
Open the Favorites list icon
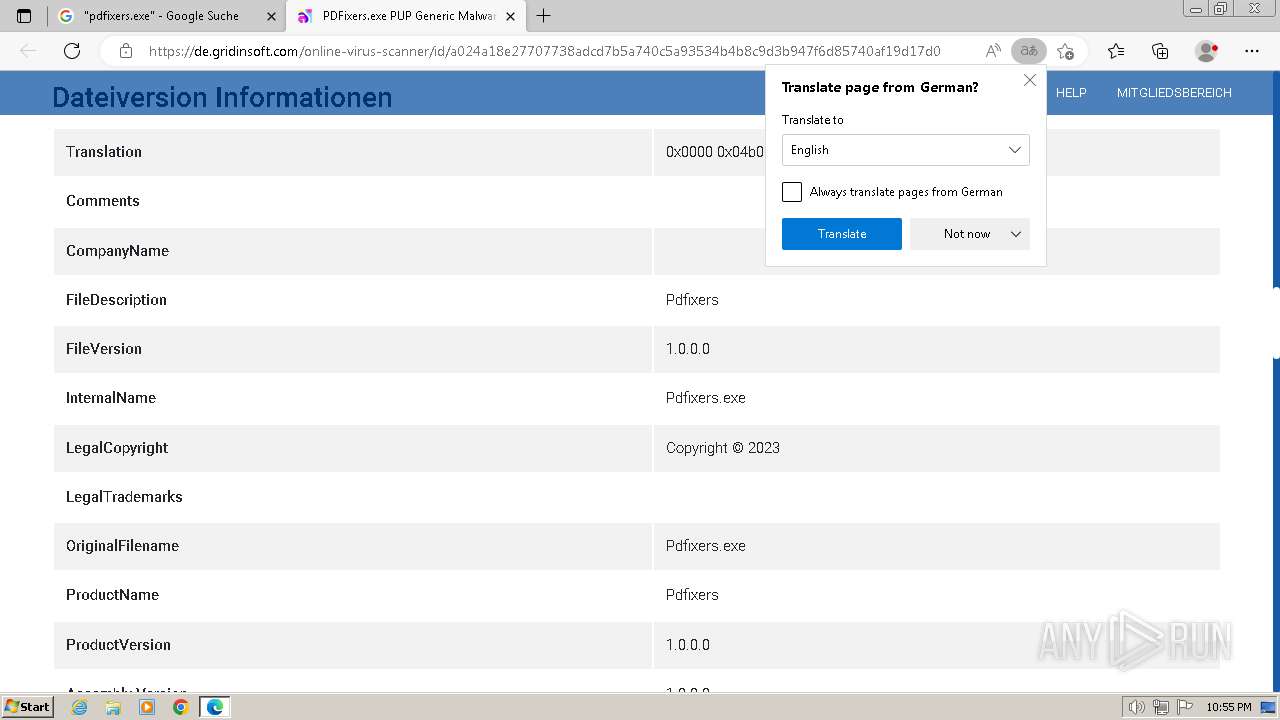tap(1116, 51)
